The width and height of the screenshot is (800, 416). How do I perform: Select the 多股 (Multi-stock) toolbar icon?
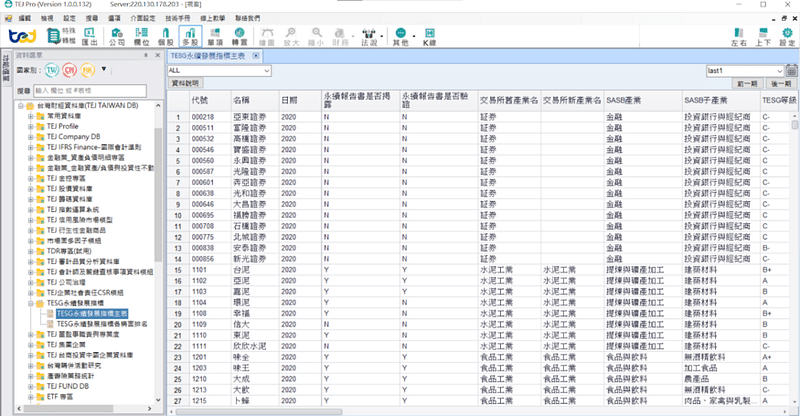[190, 38]
